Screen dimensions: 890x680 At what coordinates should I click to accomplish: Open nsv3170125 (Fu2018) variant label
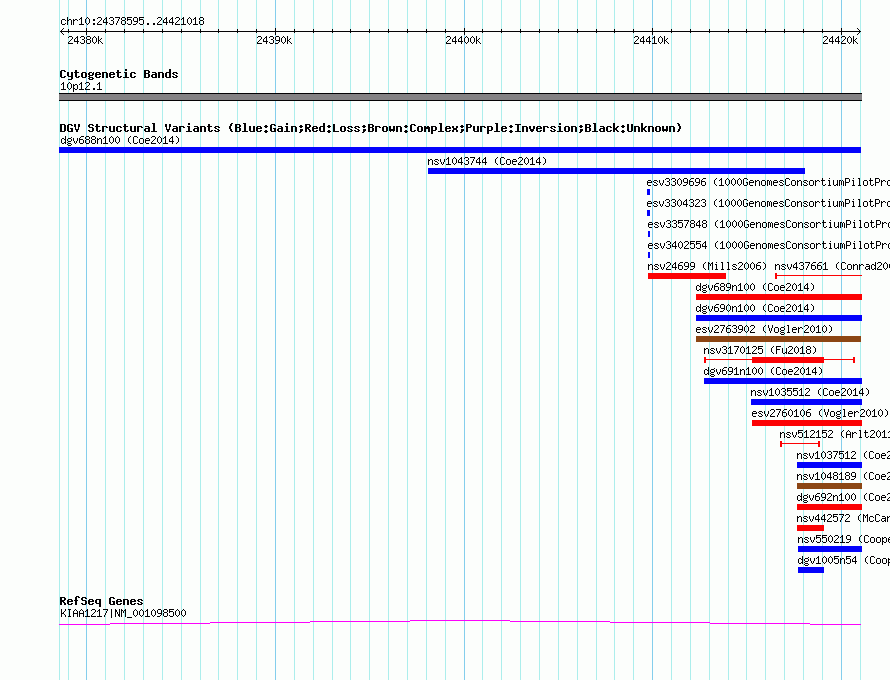coord(760,350)
